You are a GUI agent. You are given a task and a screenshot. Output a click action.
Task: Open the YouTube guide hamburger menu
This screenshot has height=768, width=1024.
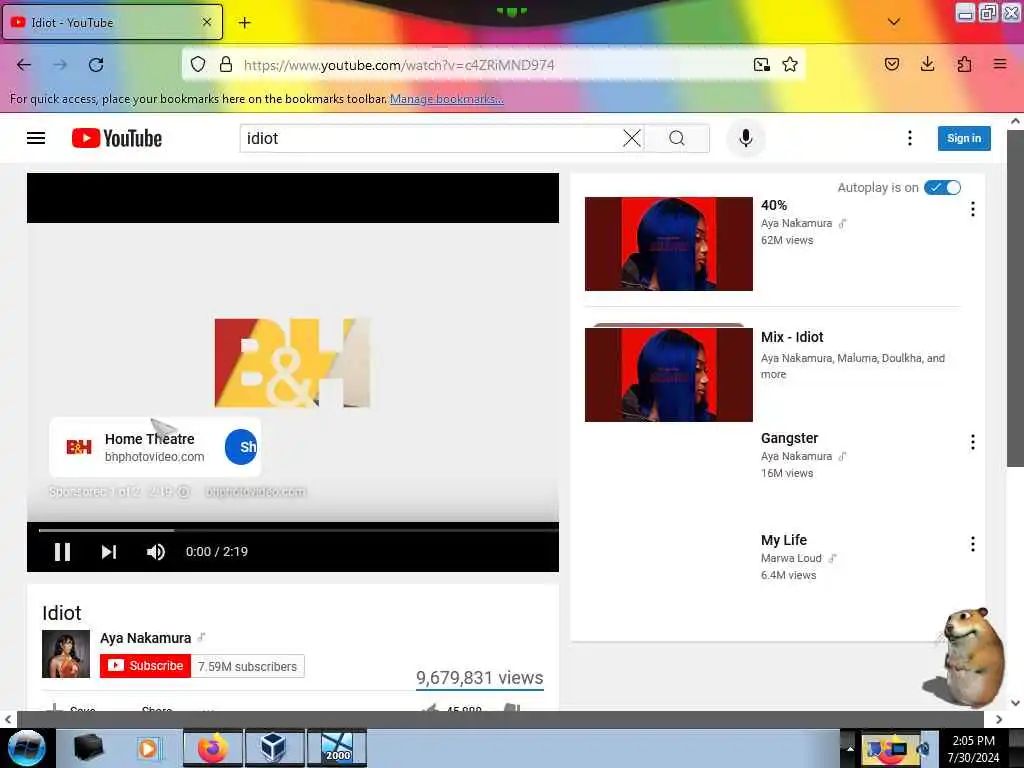point(36,138)
